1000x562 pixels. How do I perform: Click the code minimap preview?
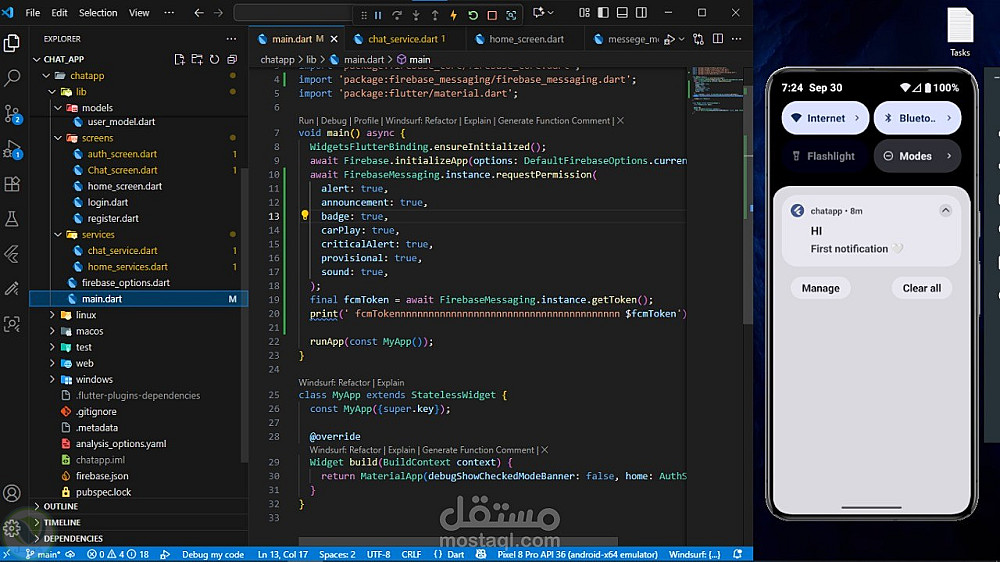point(717,89)
